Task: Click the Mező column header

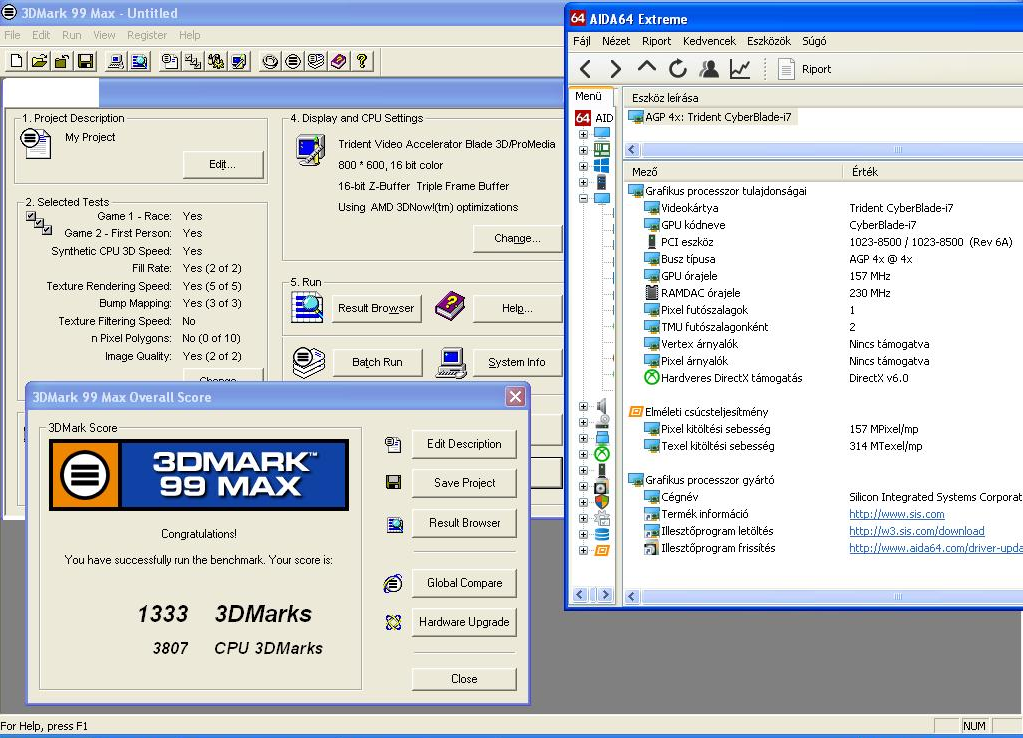Action: [733, 172]
